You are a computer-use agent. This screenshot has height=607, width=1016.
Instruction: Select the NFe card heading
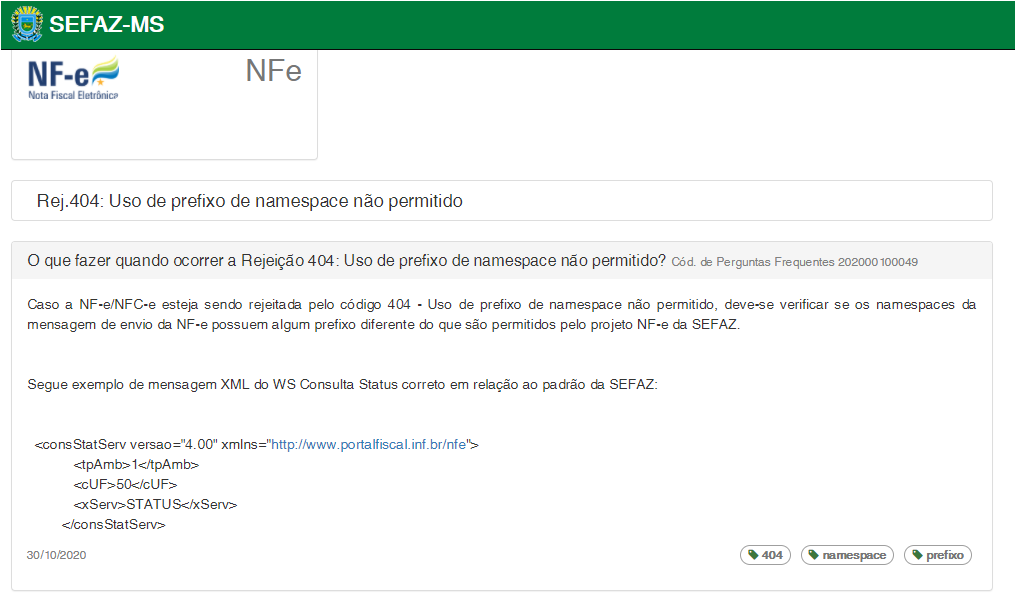click(x=273, y=71)
